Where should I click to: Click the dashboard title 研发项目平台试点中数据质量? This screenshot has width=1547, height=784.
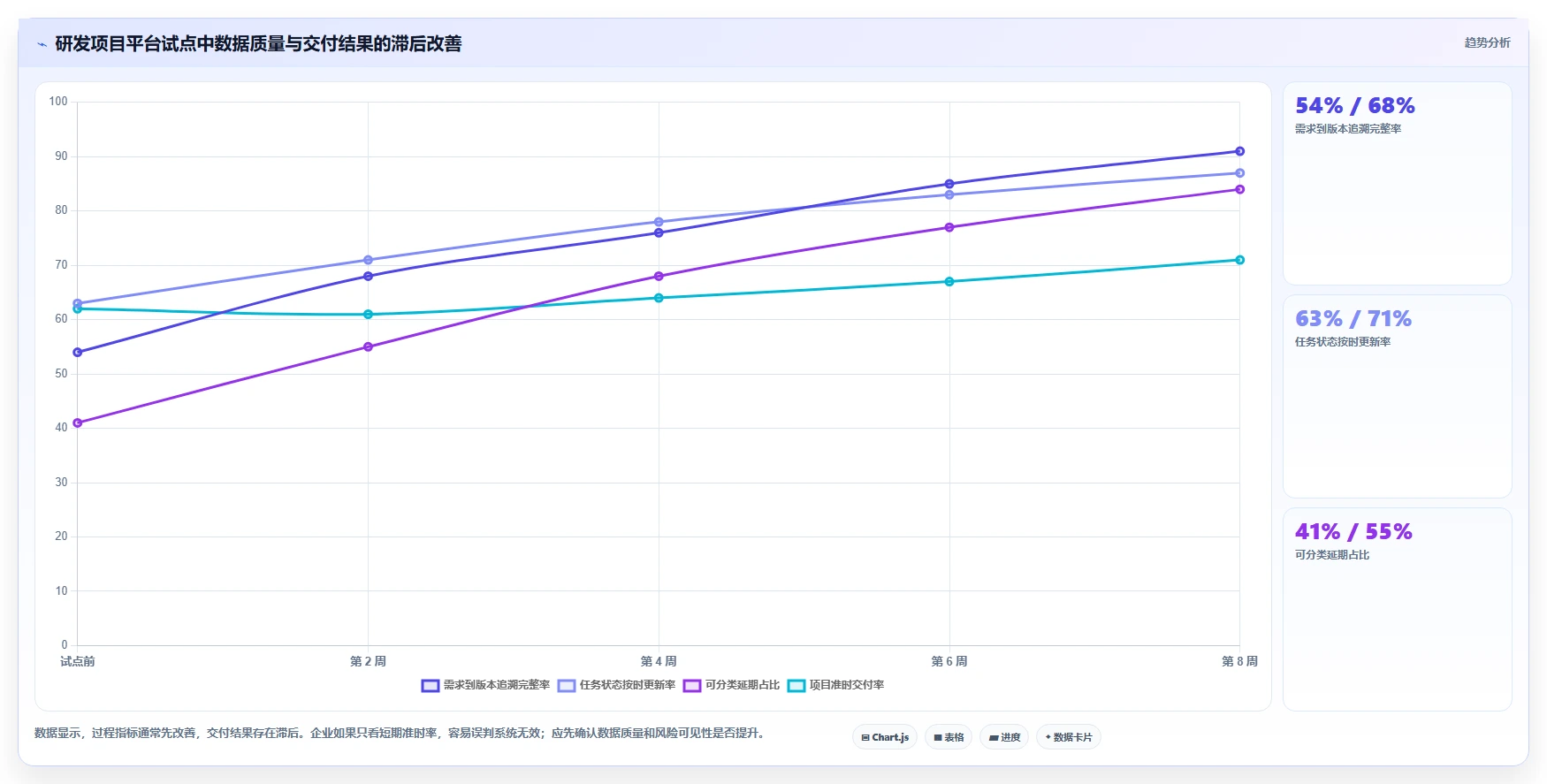coord(258,44)
